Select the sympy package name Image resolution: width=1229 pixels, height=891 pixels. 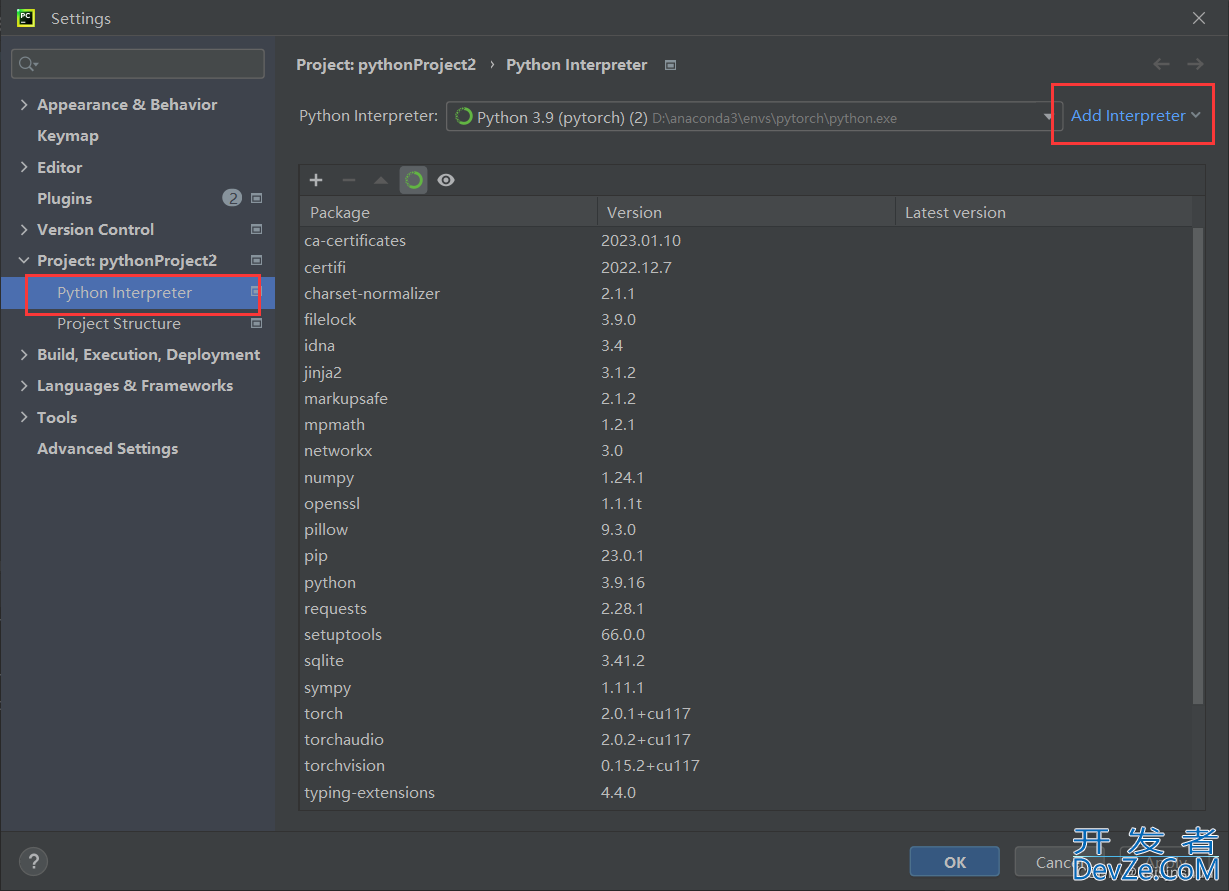tap(327, 687)
